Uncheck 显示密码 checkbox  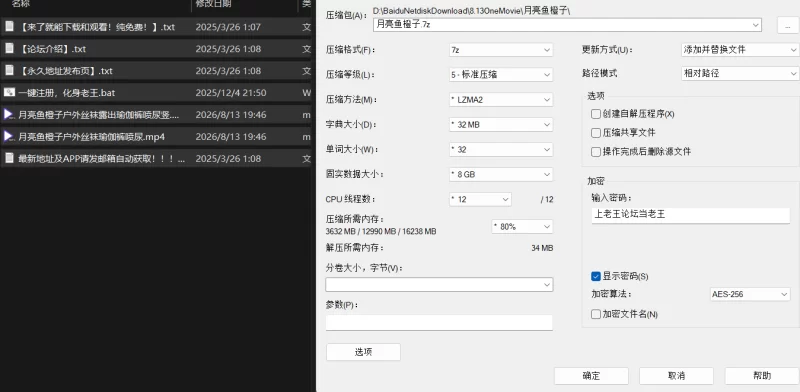click(595, 276)
